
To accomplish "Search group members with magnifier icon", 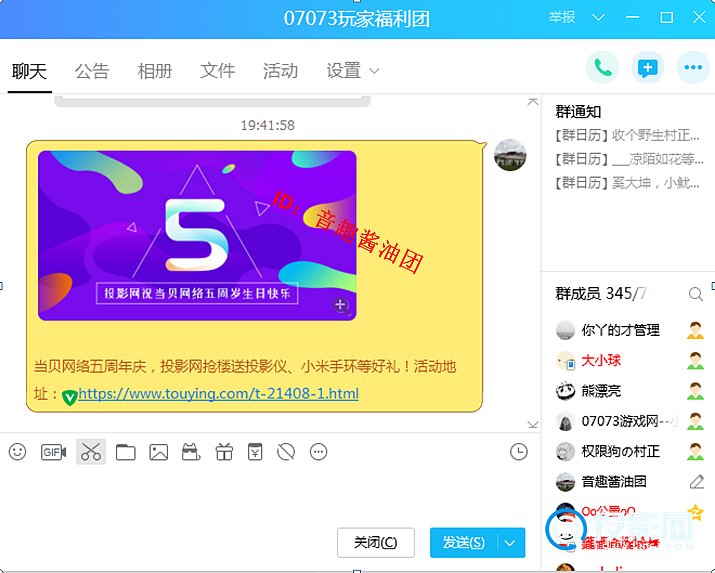I will click(x=695, y=294).
